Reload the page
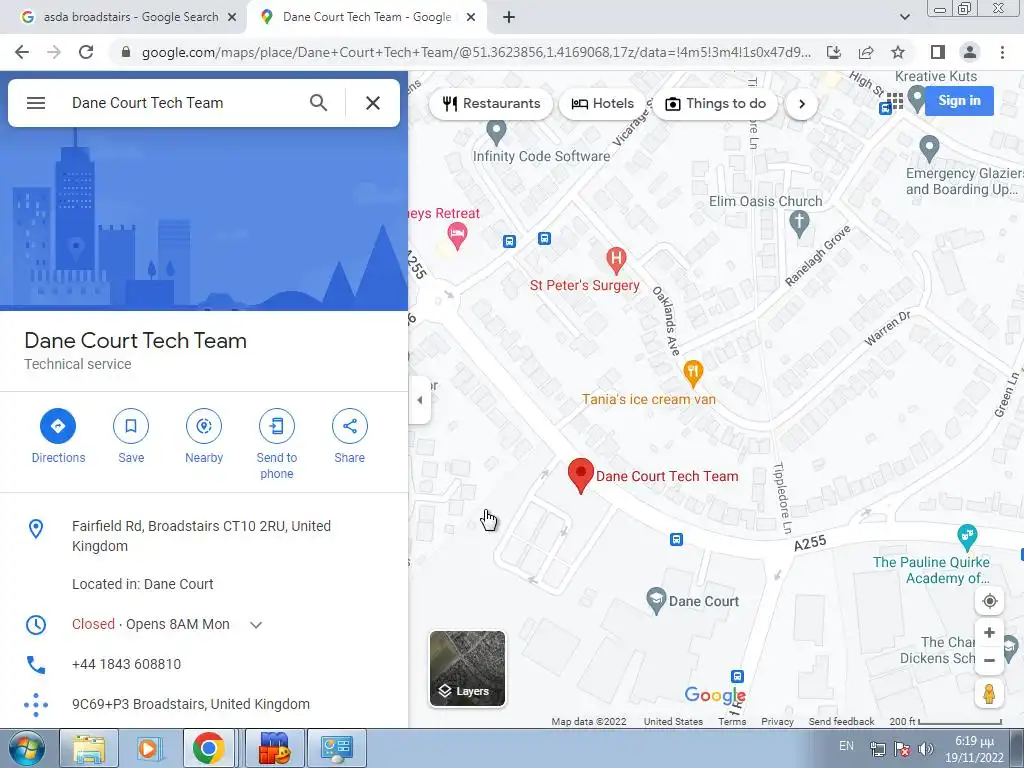The image size is (1024, 768). 86,52
